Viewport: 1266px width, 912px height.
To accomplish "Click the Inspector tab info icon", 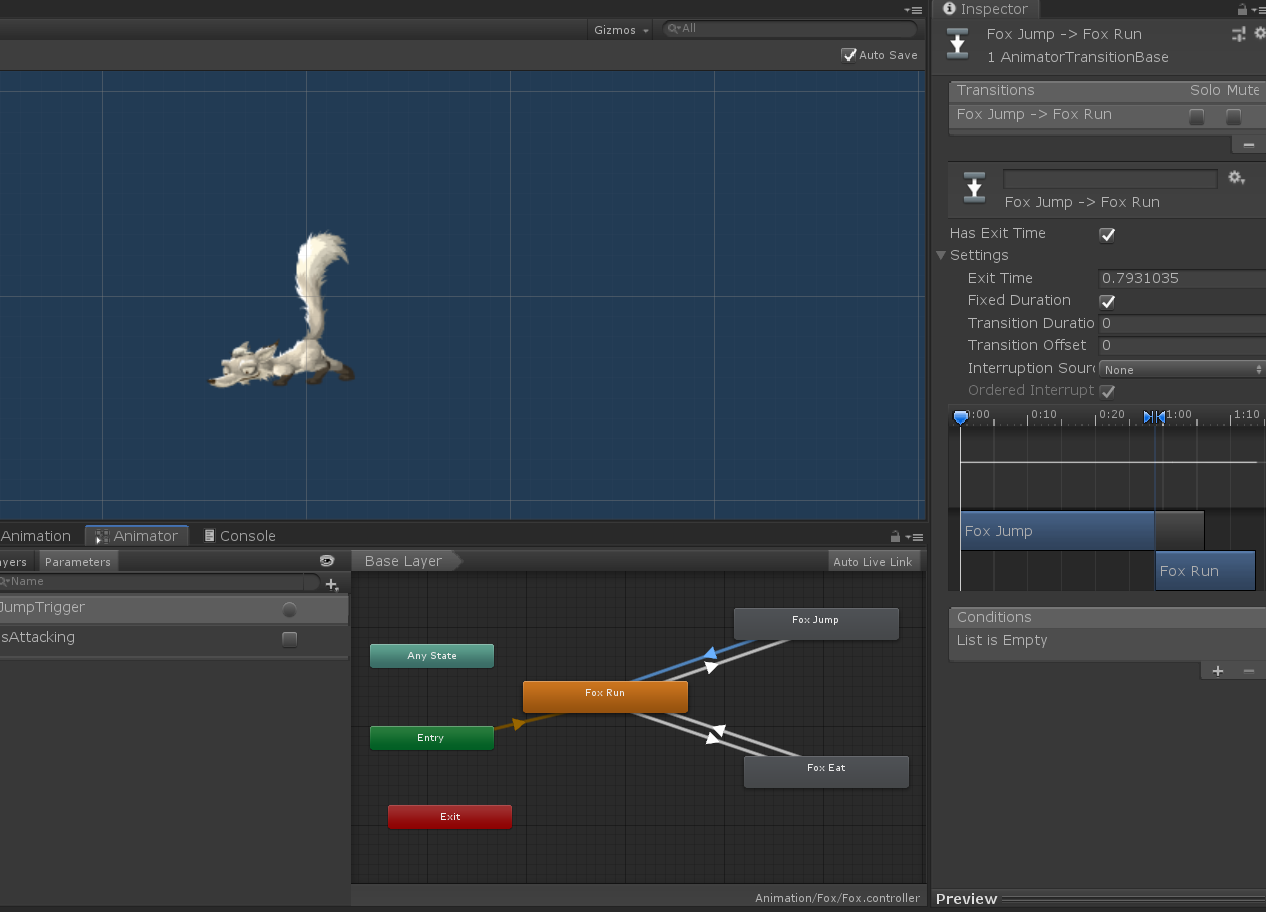I will [x=949, y=9].
